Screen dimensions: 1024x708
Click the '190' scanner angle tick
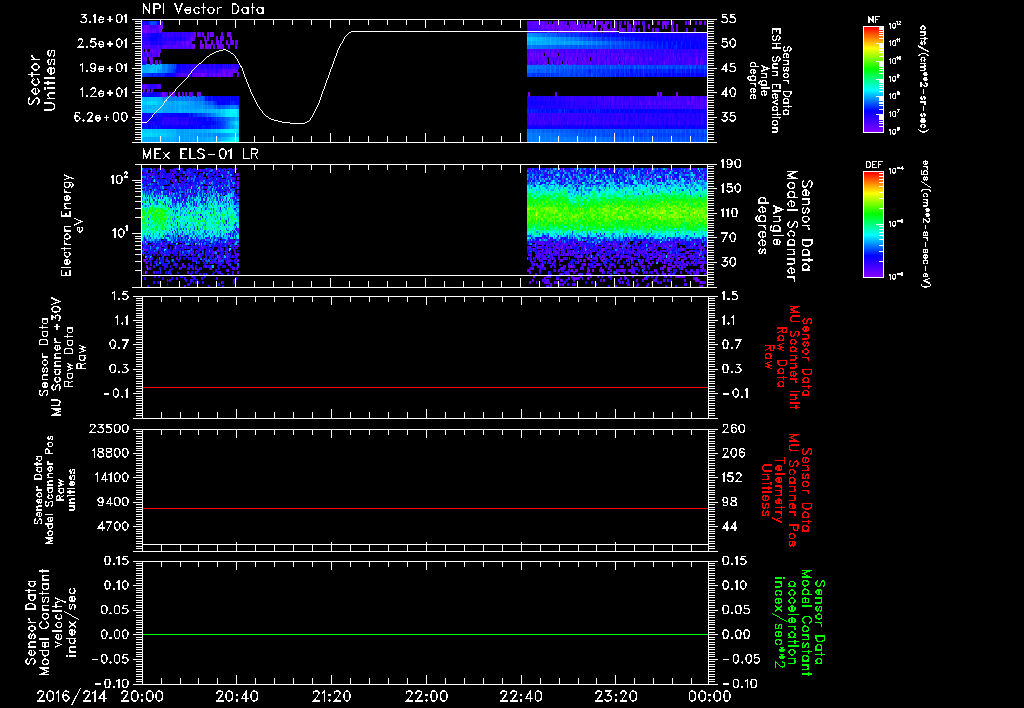pyautogui.click(x=733, y=164)
